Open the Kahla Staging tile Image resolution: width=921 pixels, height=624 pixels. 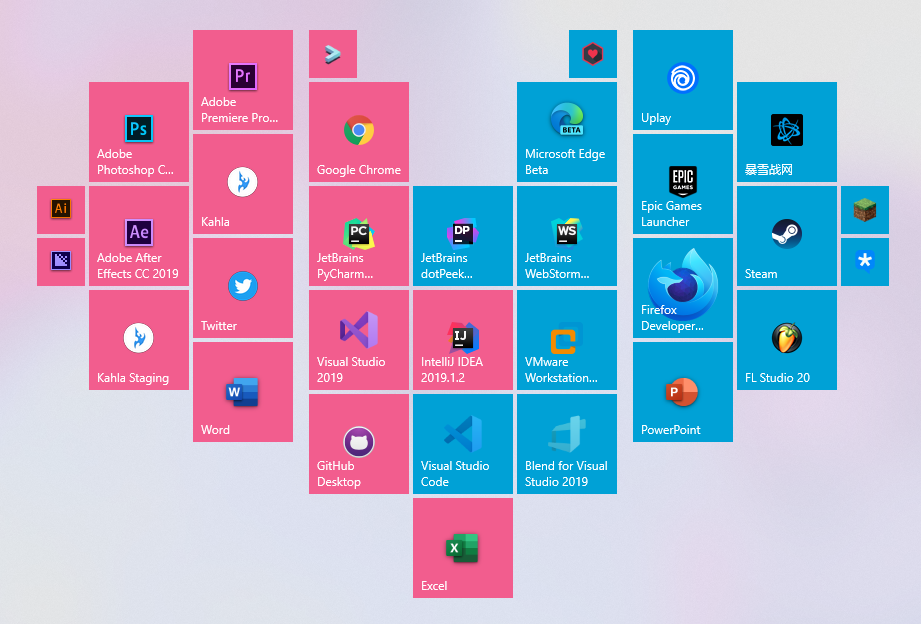(x=139, y=340)
